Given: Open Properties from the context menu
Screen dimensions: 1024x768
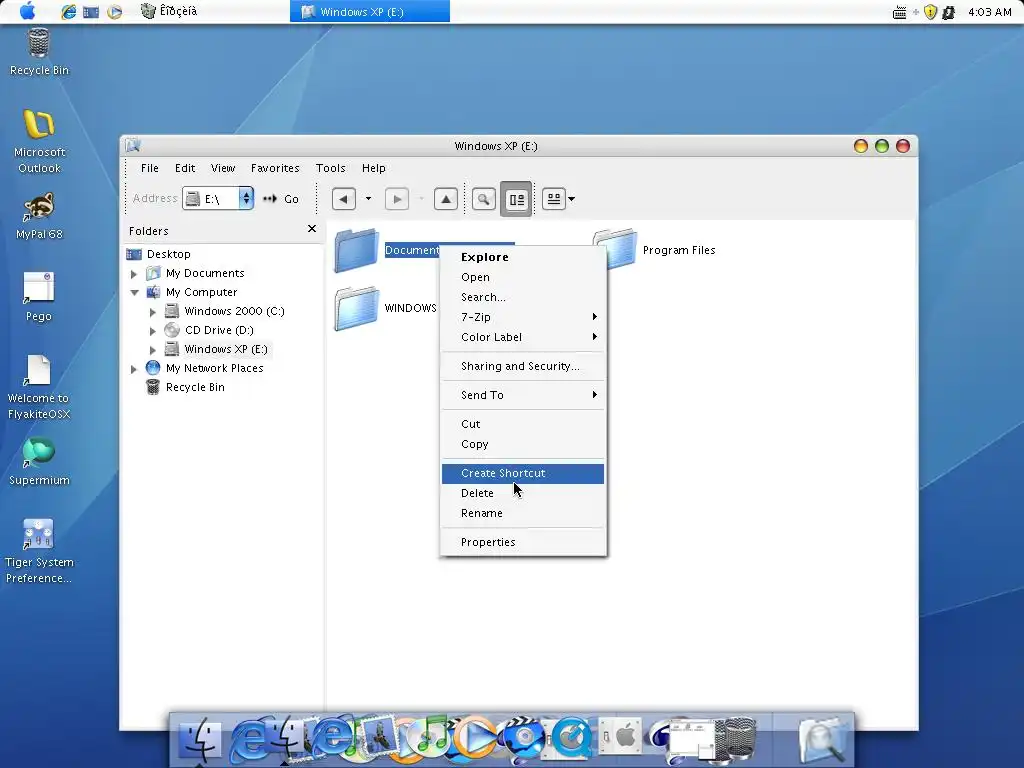Looking at the screenshot, I should [x=522, y=542].
